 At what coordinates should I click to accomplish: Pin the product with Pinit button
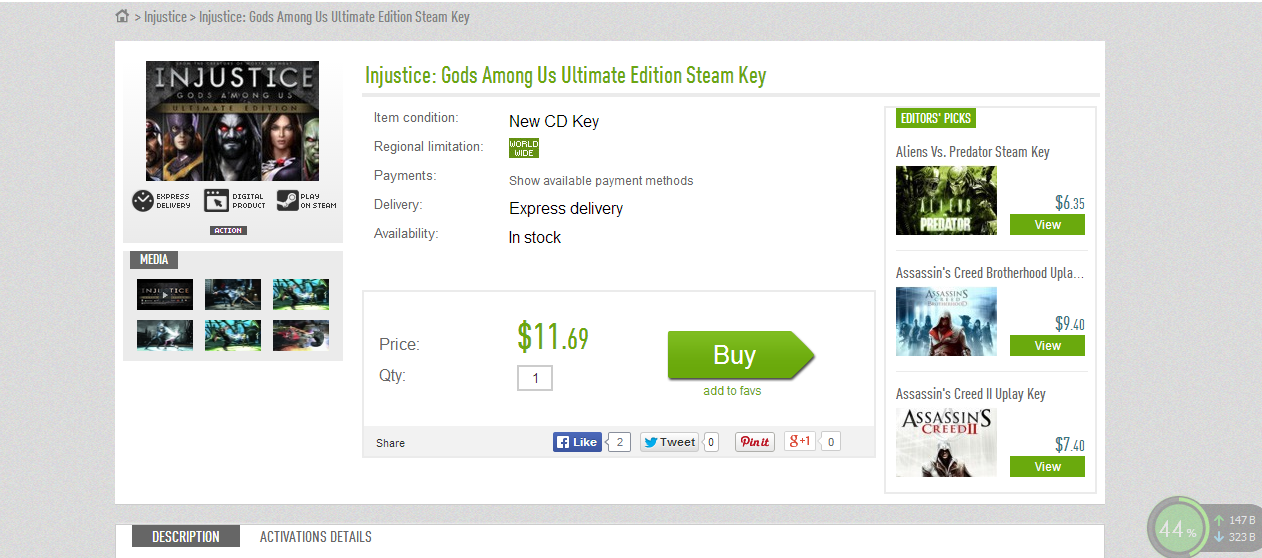pos(754,442)
